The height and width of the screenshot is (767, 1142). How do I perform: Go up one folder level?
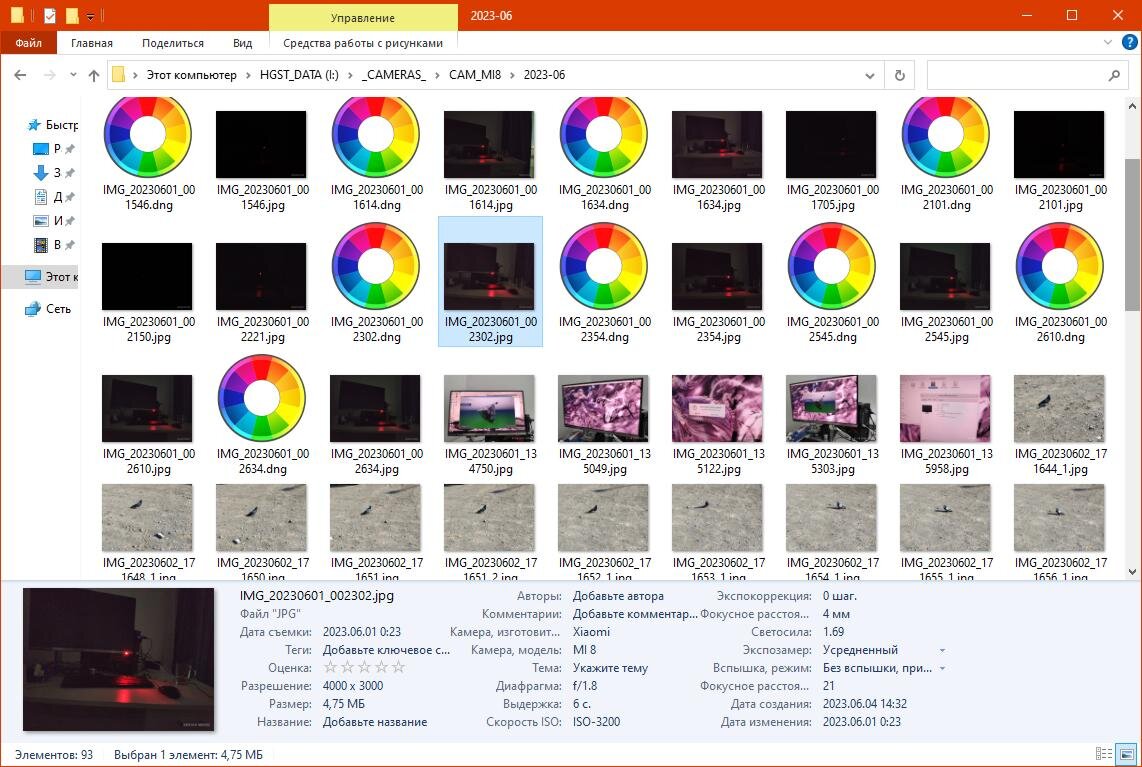pos(94,75)
